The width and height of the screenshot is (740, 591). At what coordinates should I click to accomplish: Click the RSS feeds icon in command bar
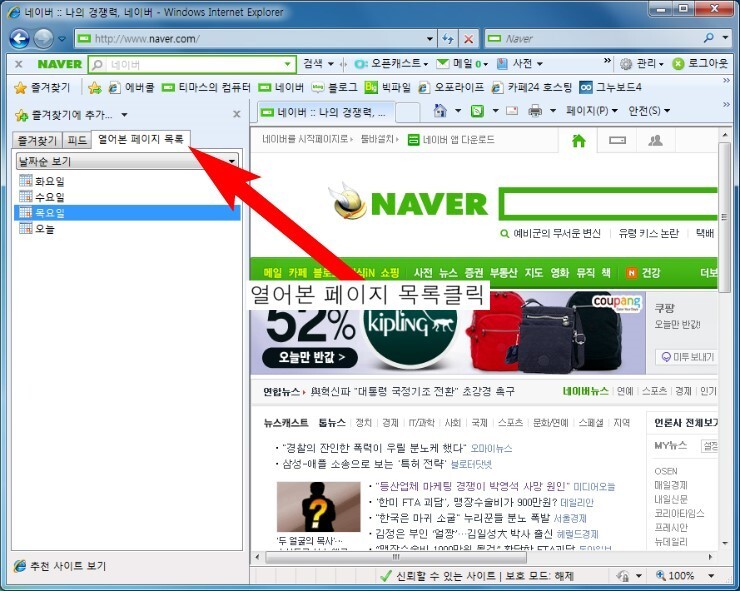(478, 111)
